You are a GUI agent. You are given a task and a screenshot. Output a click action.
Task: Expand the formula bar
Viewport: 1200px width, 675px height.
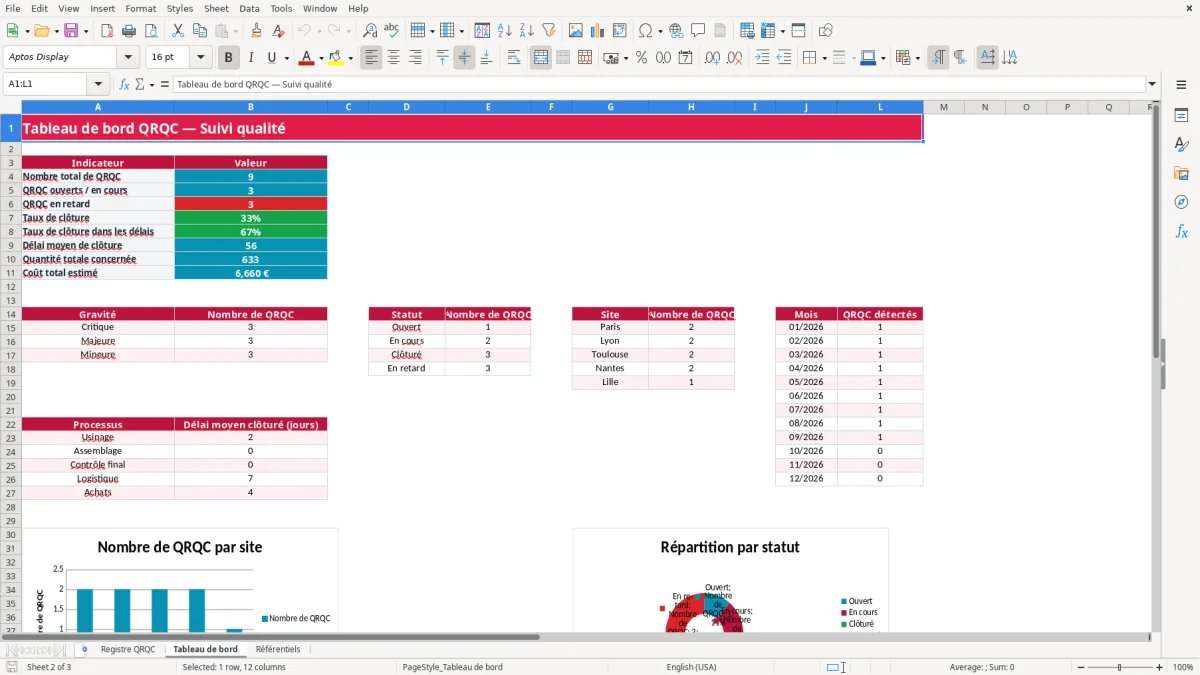click(1153, 85)
